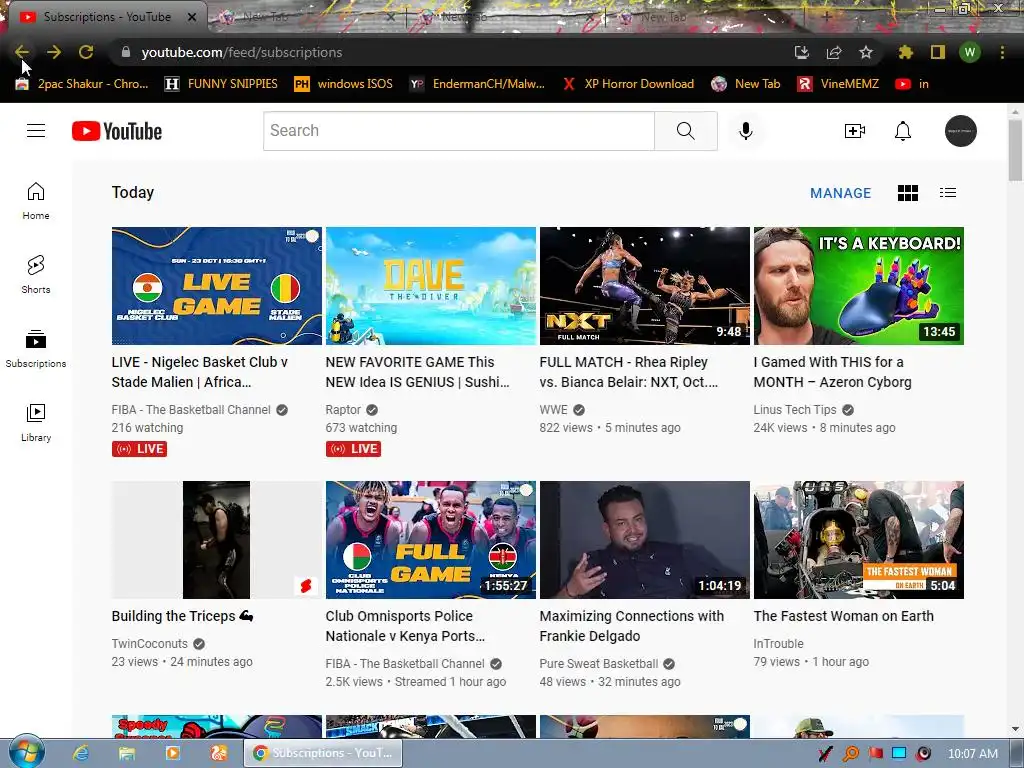This screenshot has height=768, width=1024.
Task: Click the 10:07 AM taskbar clock
Action: click(x=973, y=753)
